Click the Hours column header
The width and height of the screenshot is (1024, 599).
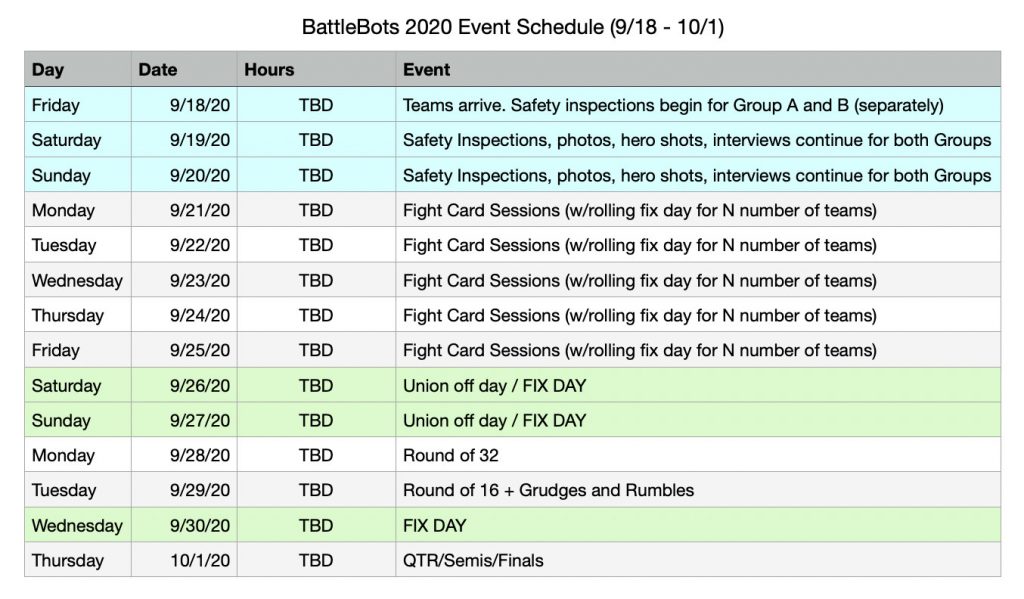point(269,70)
